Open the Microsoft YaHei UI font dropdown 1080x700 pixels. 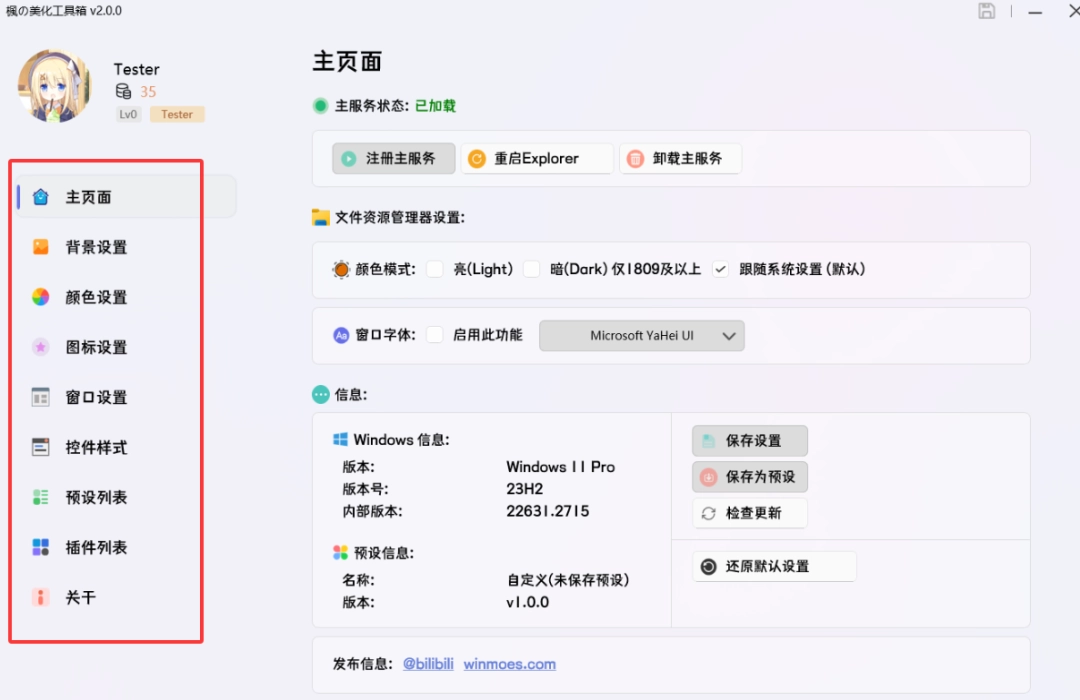[x=642, y=336]
